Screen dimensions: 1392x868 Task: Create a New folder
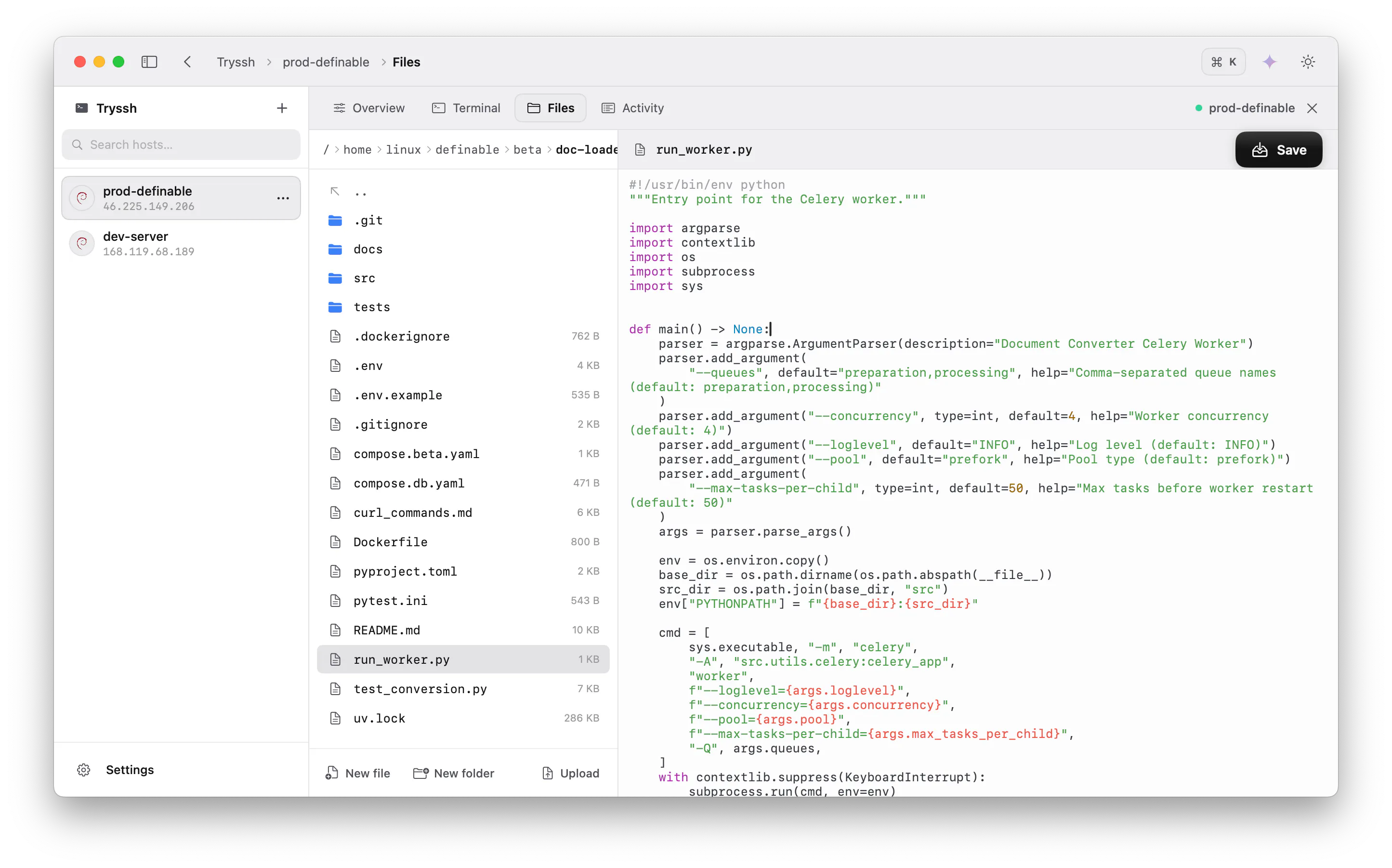click(453, 773)
